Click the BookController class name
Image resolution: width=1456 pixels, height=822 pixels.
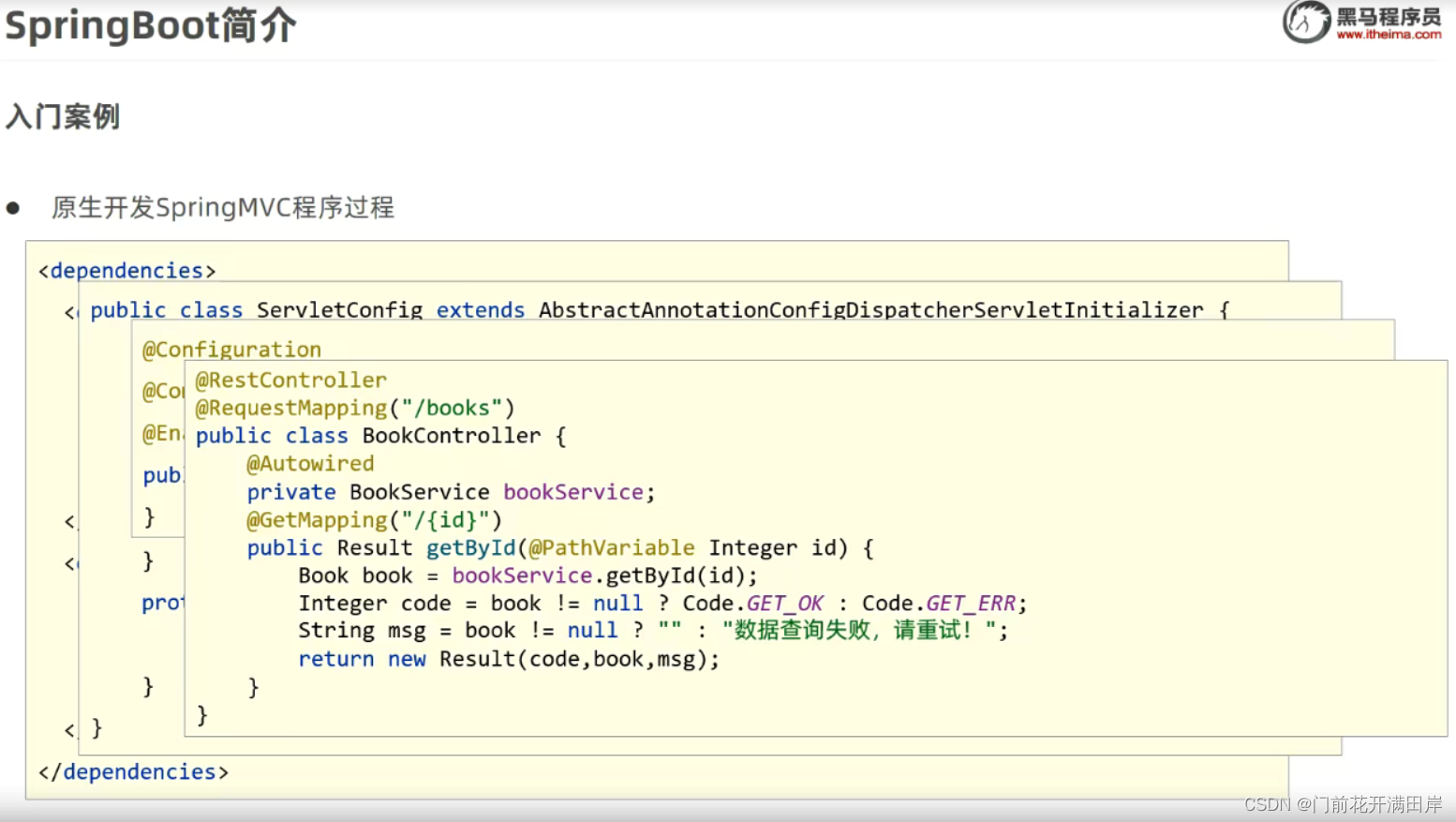[452, 436]
